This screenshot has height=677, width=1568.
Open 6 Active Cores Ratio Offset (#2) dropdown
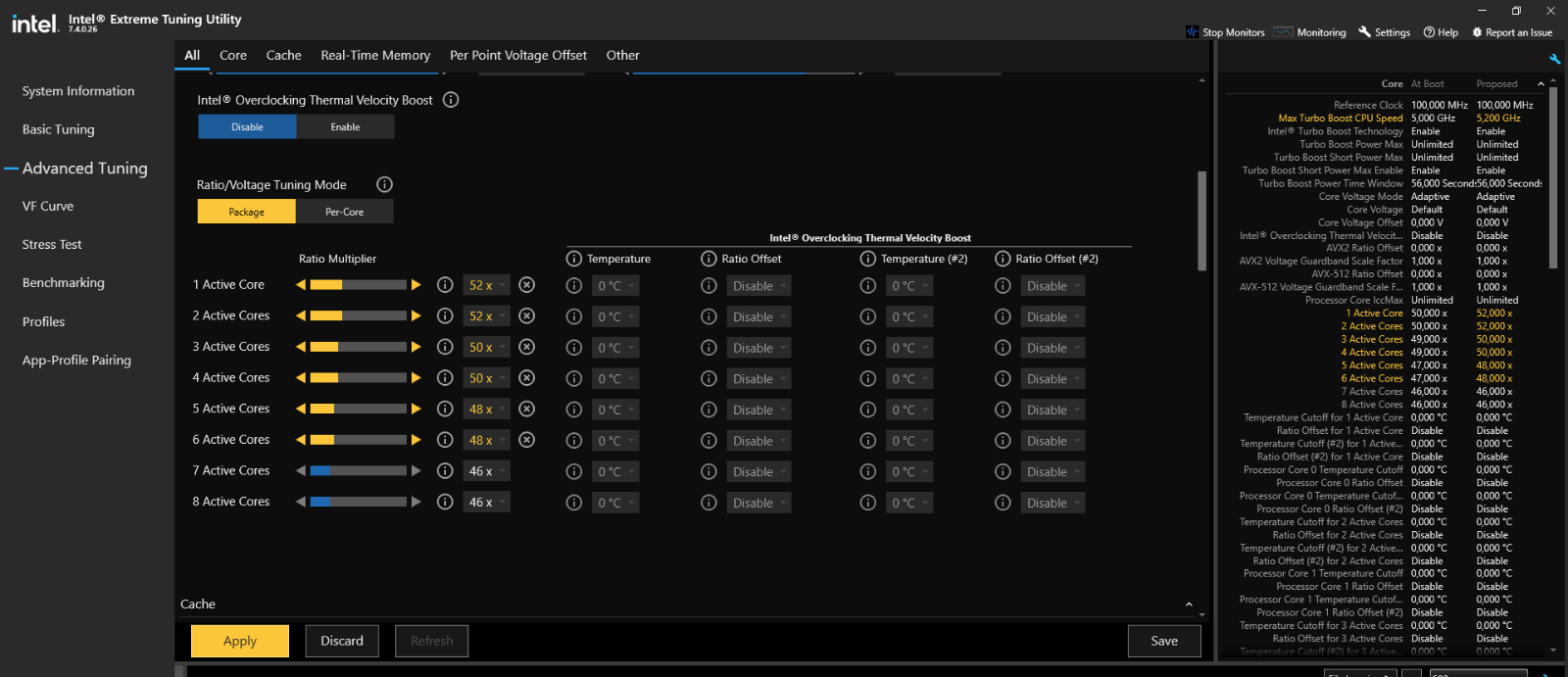tap(1053, 441)
